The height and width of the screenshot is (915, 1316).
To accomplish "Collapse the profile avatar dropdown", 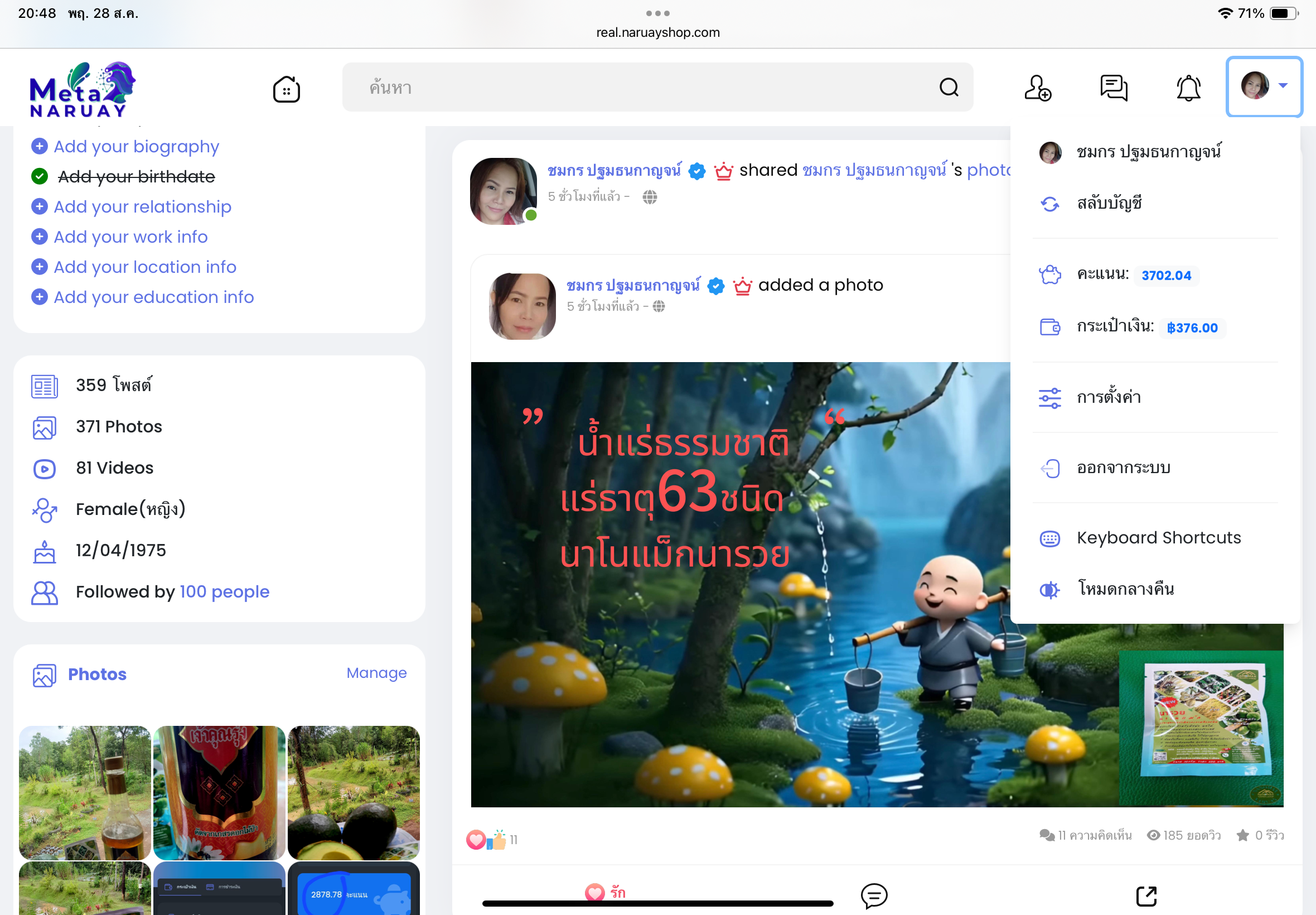I will tap(1264, 86).
